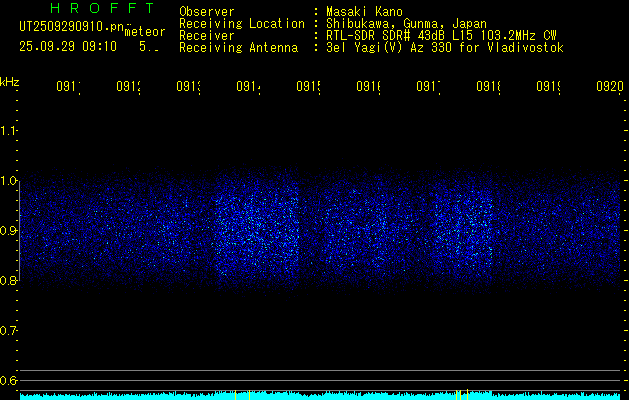Screen dimensions: 629x400
Task: Click the 1.1 kHz frequency label
Action: [8, 130]
